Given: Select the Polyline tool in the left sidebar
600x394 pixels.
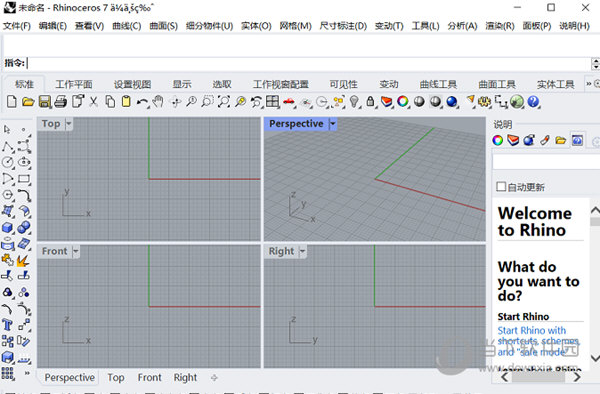Looking at the screenshot, I should pyautogui.click(x=8, y=147).
